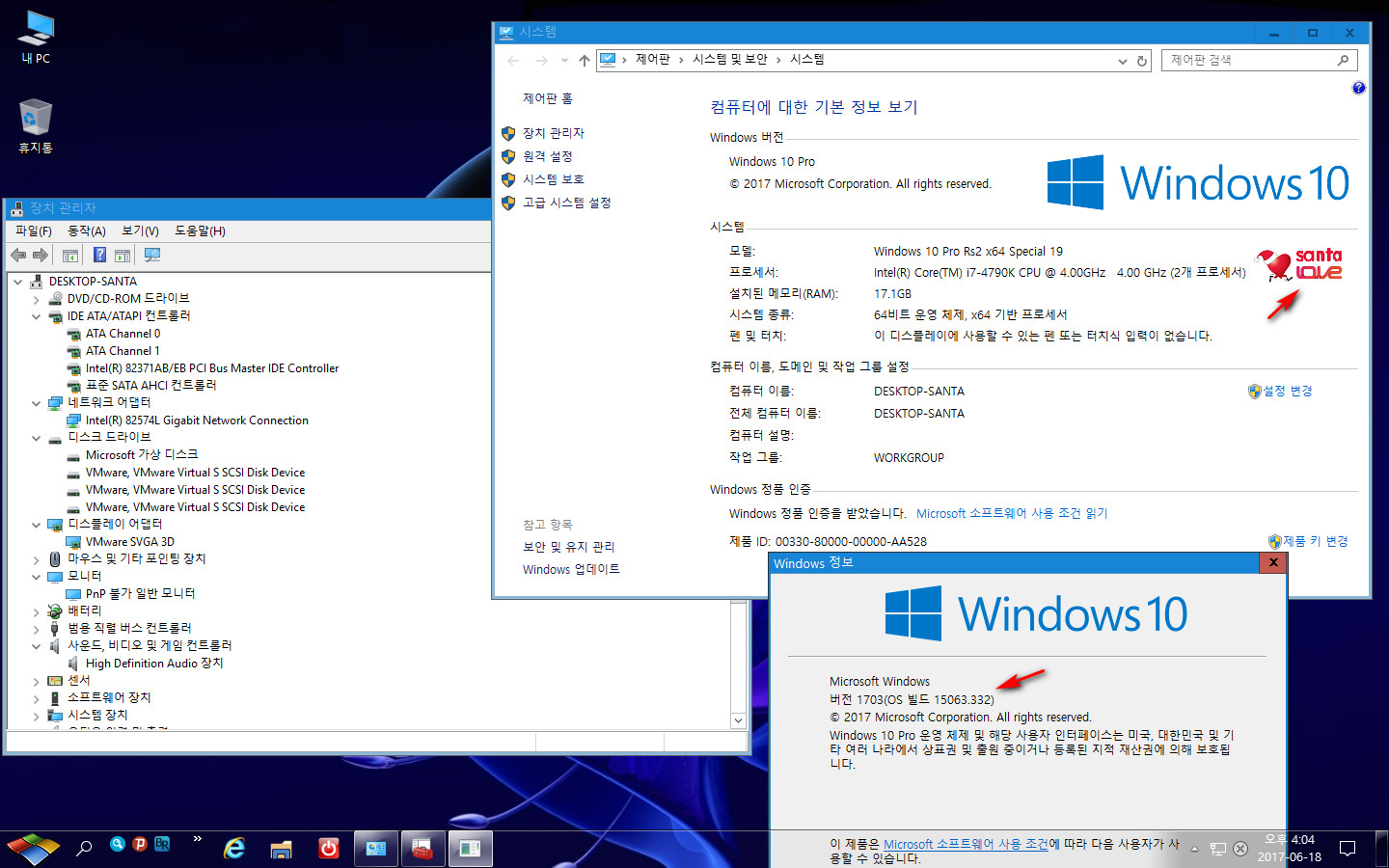Open 장치 관리자 link in System sidebar
Image resolution: width=1389 pixels, height=868 pixels.
tap(554, 133)
